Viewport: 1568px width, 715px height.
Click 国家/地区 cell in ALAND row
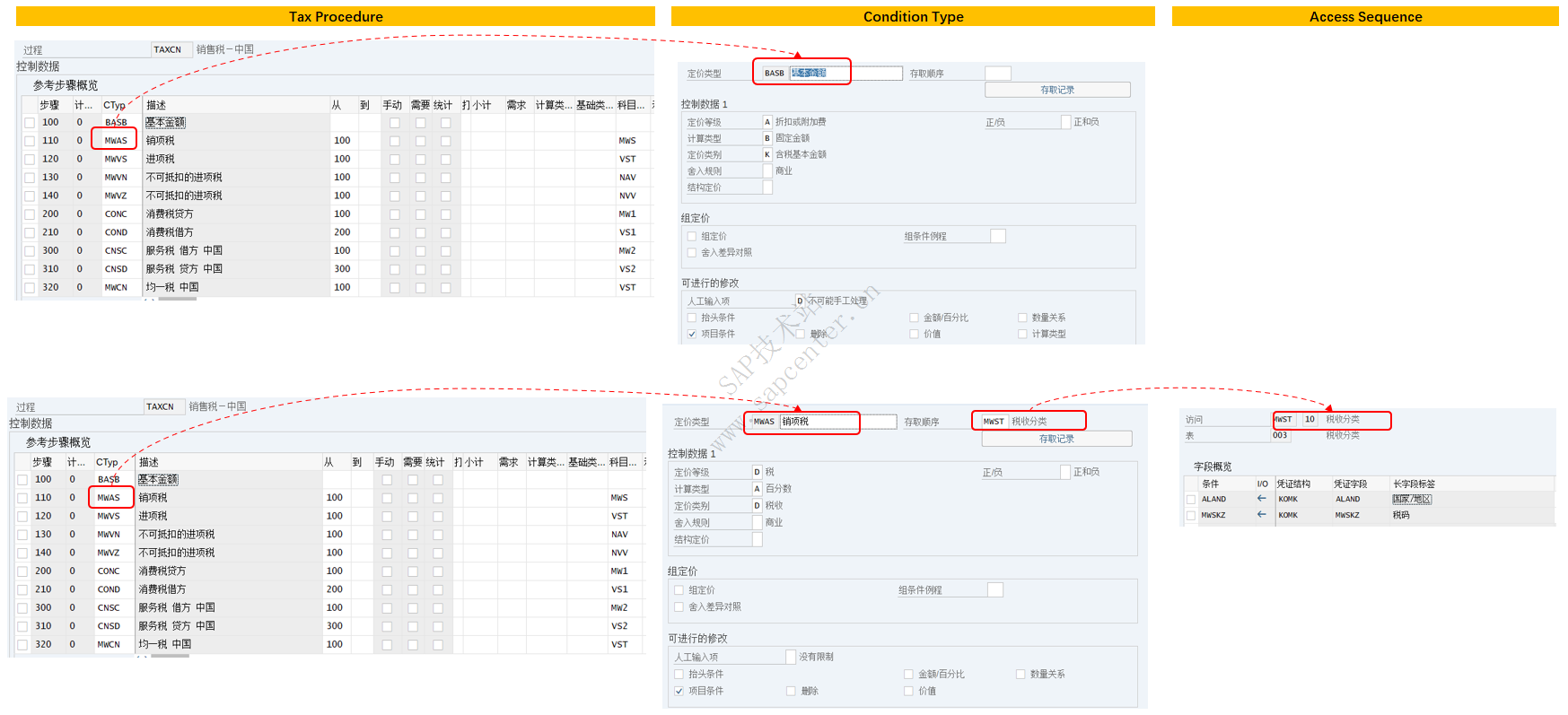coord(1412,500)
